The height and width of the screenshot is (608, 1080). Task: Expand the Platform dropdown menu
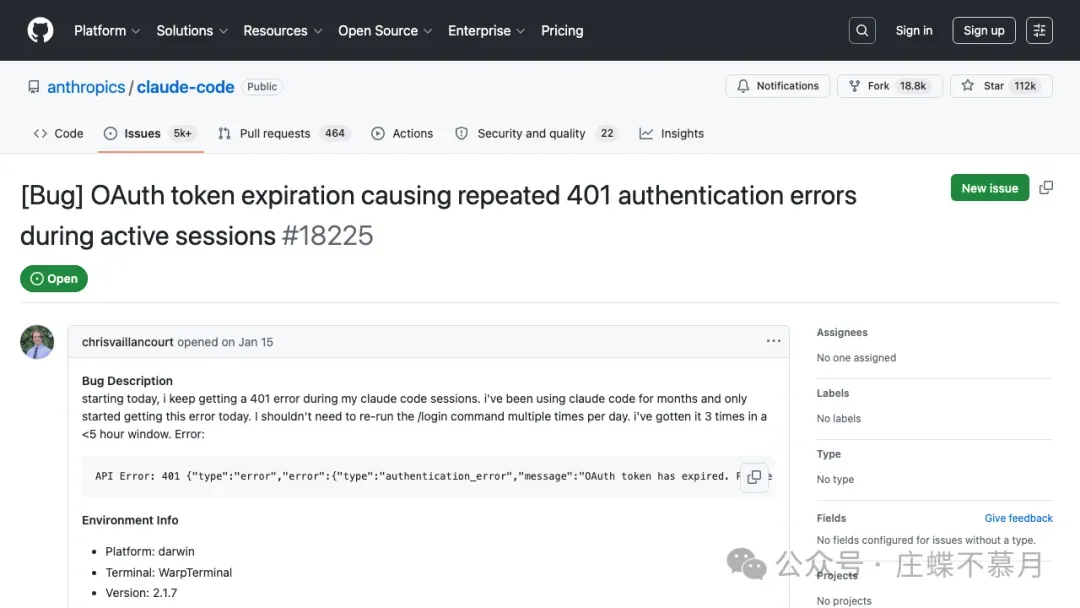click(x=107, y=31)
